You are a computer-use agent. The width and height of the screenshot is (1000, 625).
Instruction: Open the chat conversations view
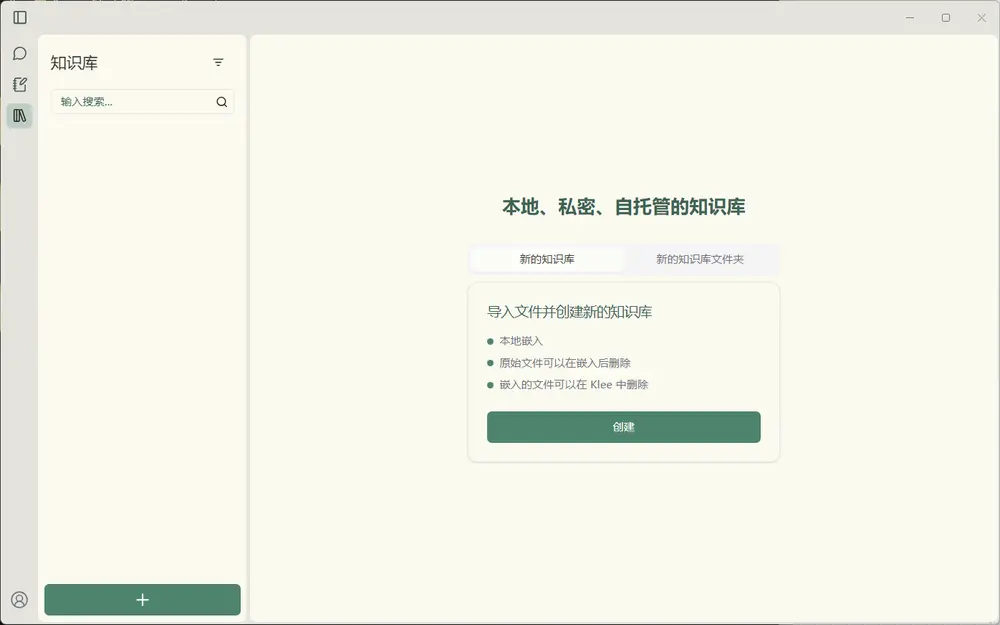(20, 53)
